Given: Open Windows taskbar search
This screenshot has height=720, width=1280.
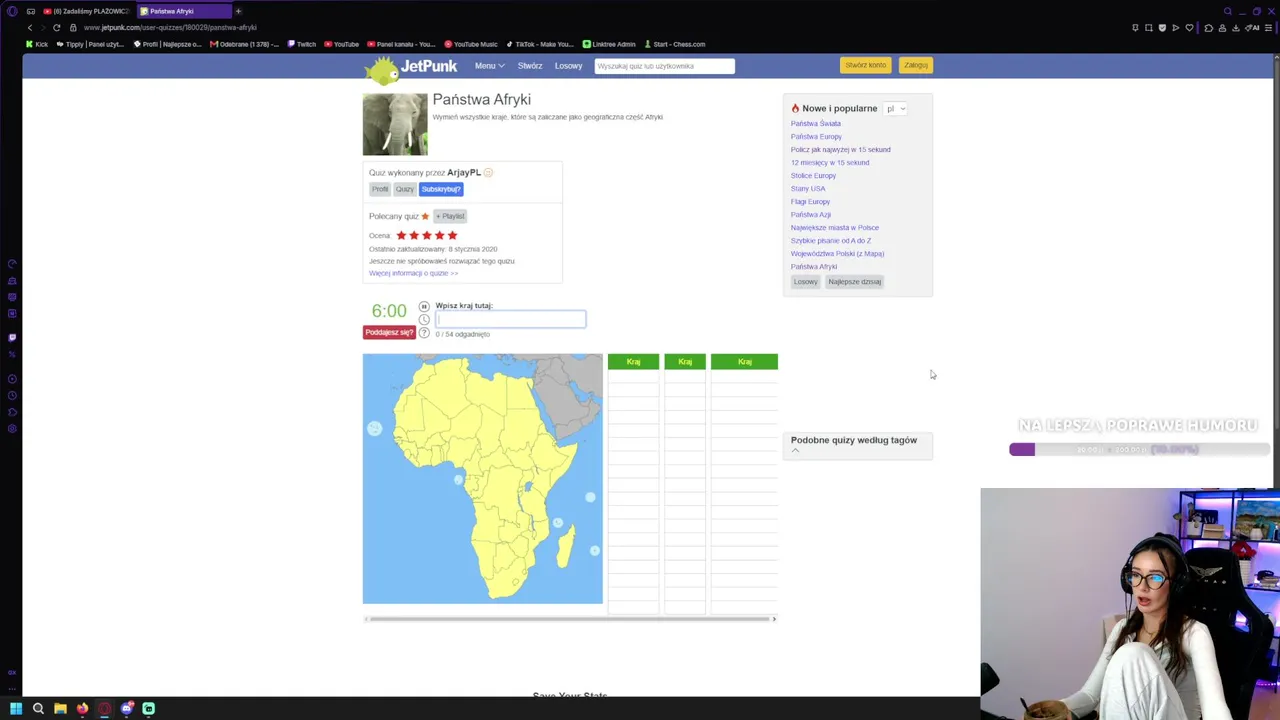Looking at the screenshot, I should click(38, 709).
